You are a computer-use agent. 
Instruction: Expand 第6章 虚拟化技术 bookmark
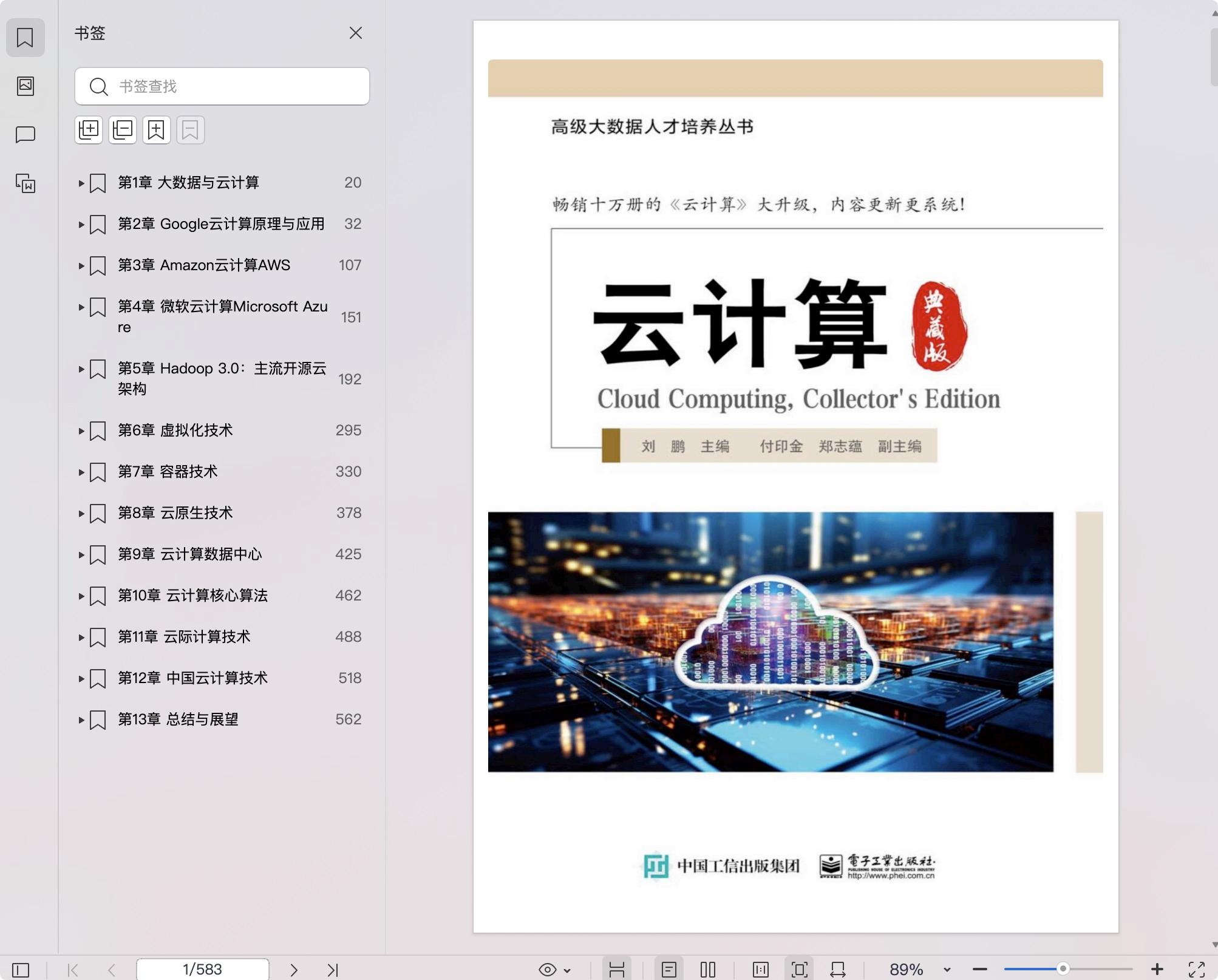pos(81,430)
